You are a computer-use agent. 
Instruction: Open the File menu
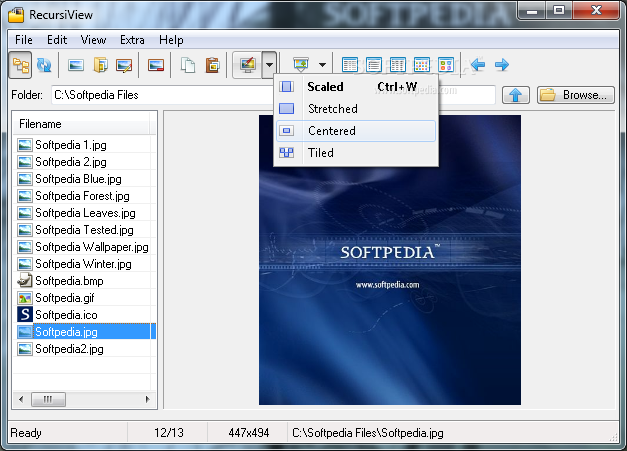pos(24,40)
